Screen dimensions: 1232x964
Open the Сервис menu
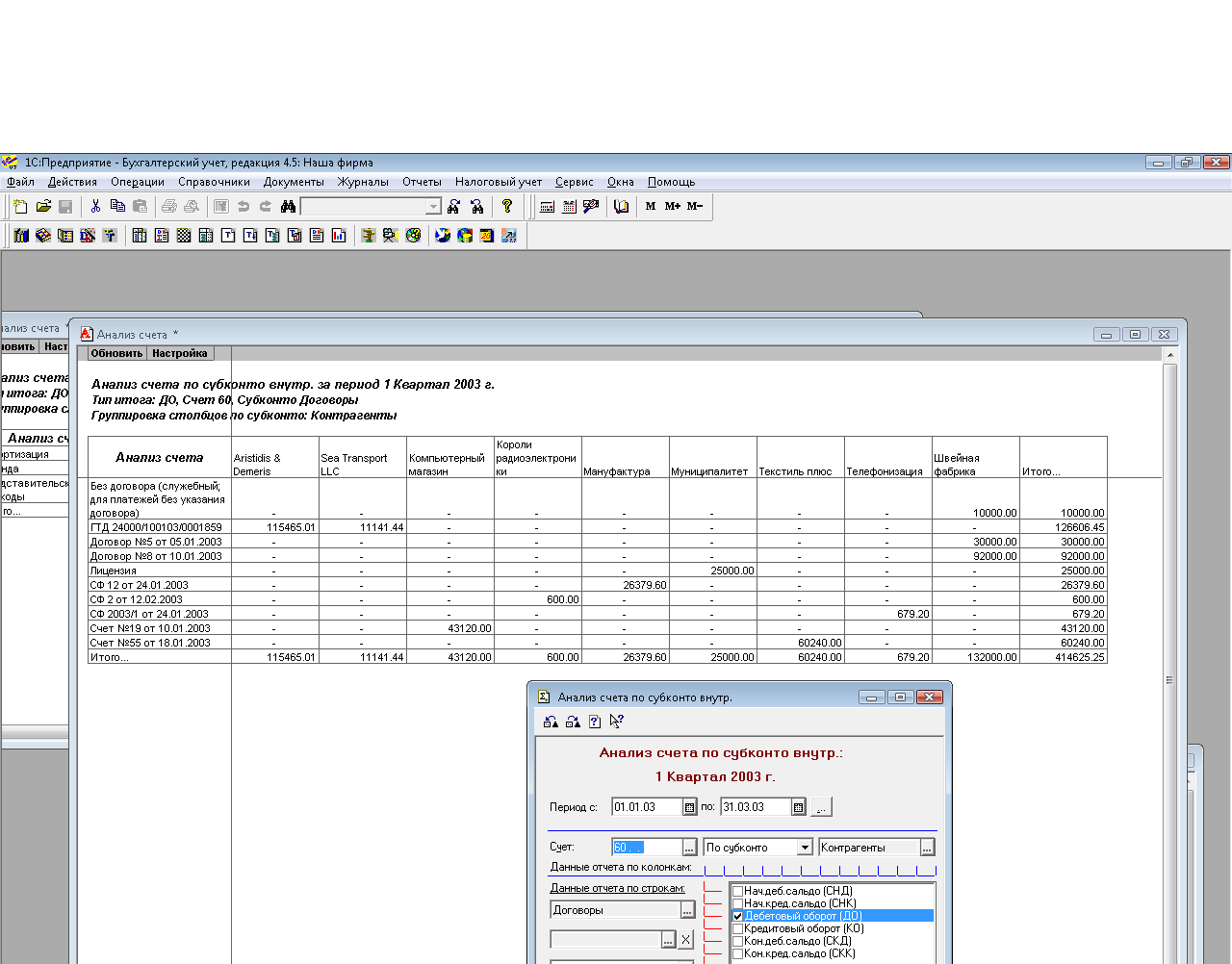[x=575, y=182]
